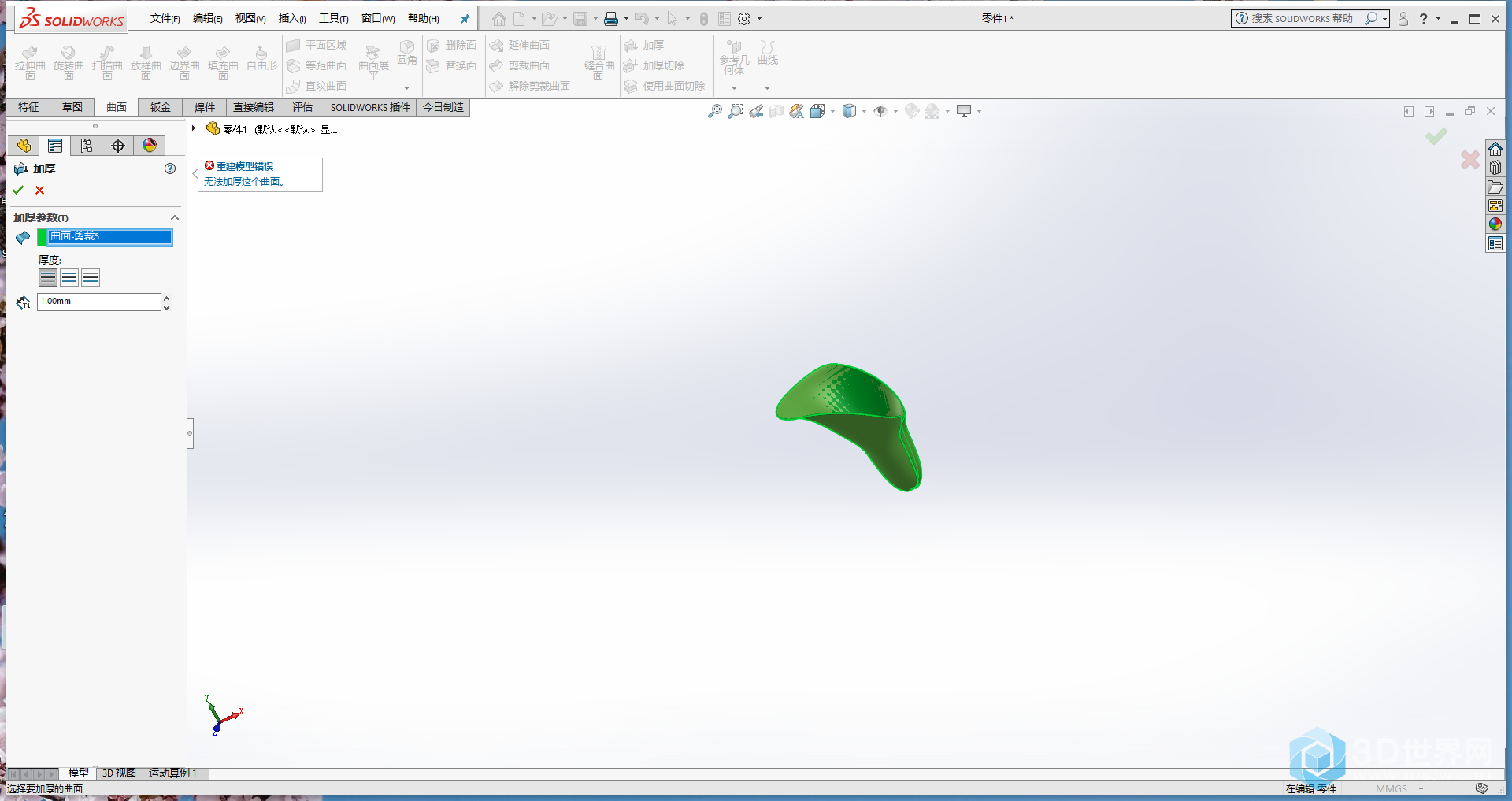
Task: Click the Print icon
Action: click(x=611, y=19)
